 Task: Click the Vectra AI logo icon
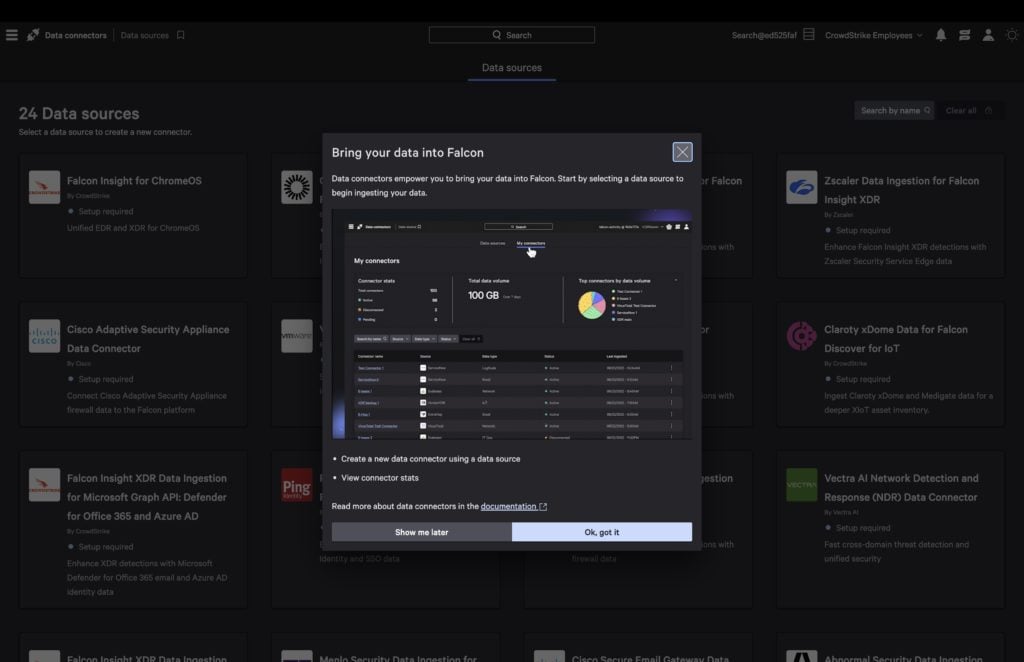pos(801,485)
